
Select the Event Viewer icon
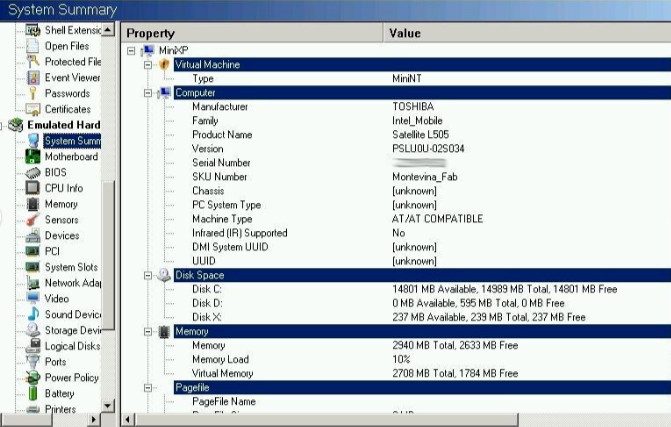point(33,78)
